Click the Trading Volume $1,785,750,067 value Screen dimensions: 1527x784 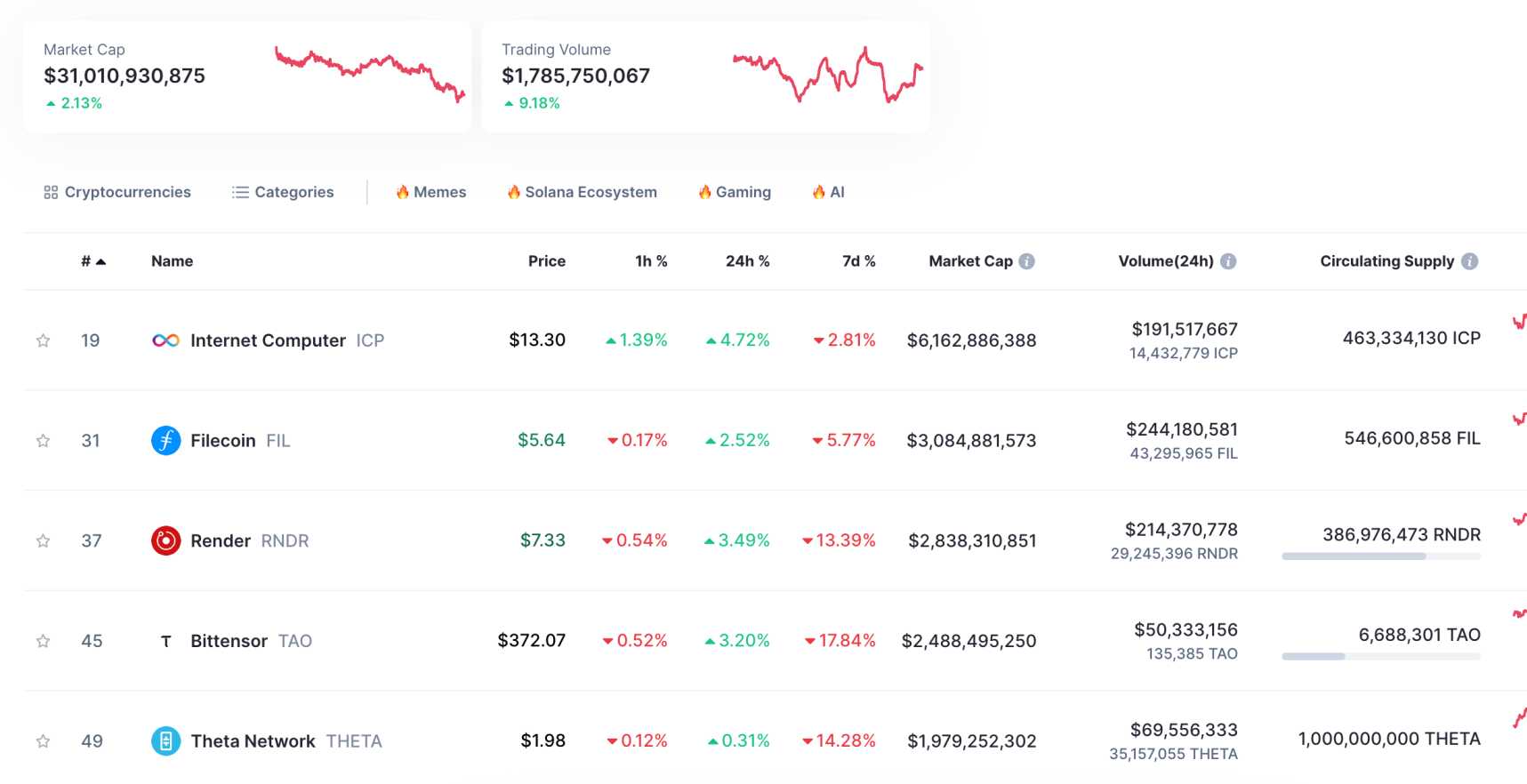[575, 76]
